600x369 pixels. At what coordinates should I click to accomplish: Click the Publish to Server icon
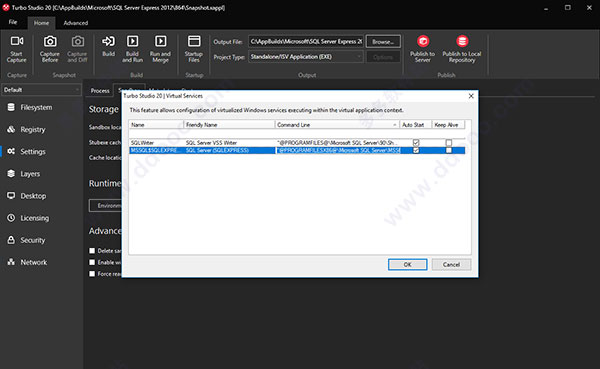(x=423, y=41)
